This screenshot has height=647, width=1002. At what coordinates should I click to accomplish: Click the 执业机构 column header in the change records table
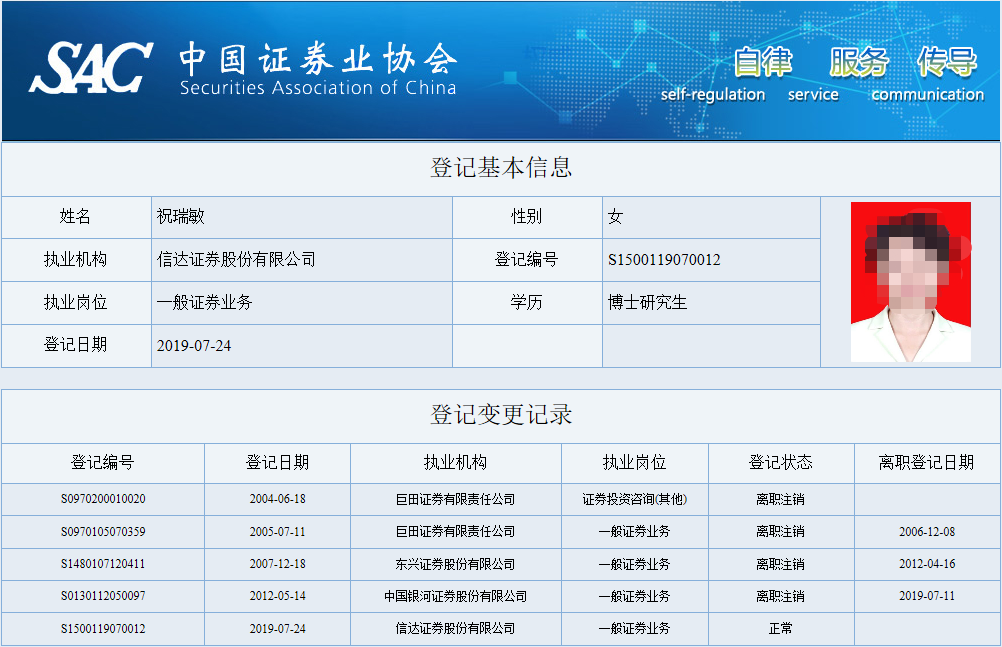[456, 462]
